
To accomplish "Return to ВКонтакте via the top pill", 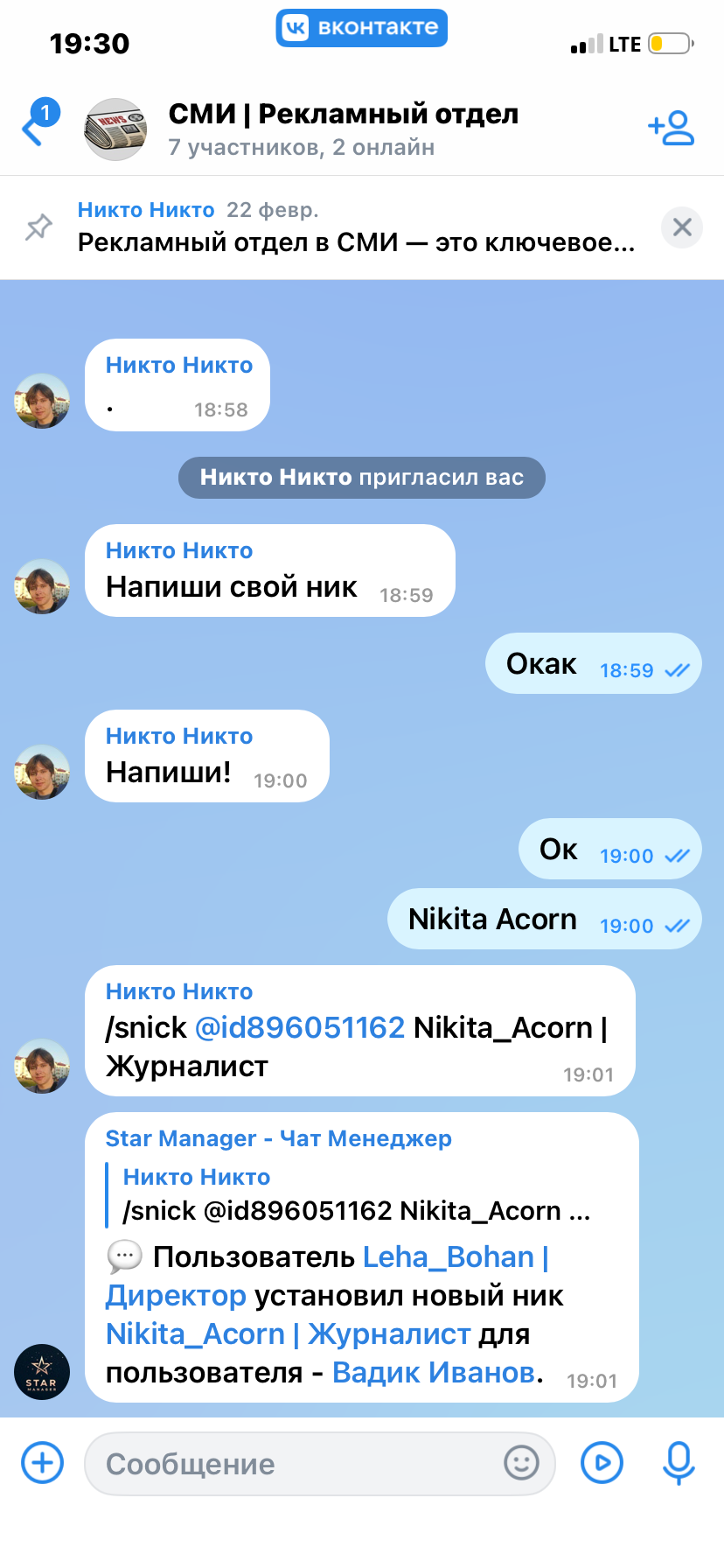I will 362,27.
